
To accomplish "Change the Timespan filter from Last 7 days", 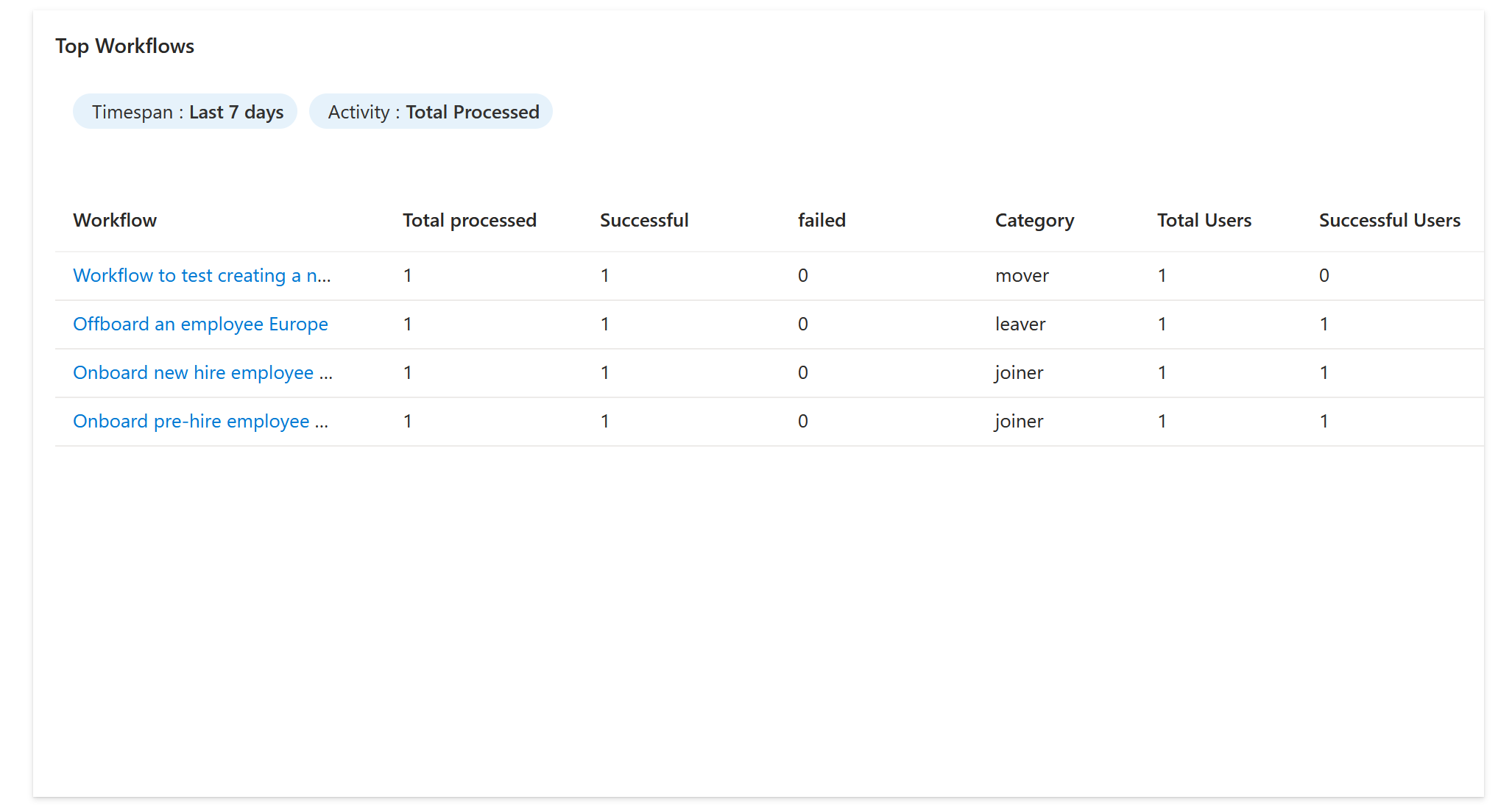I will coord(185,111).
